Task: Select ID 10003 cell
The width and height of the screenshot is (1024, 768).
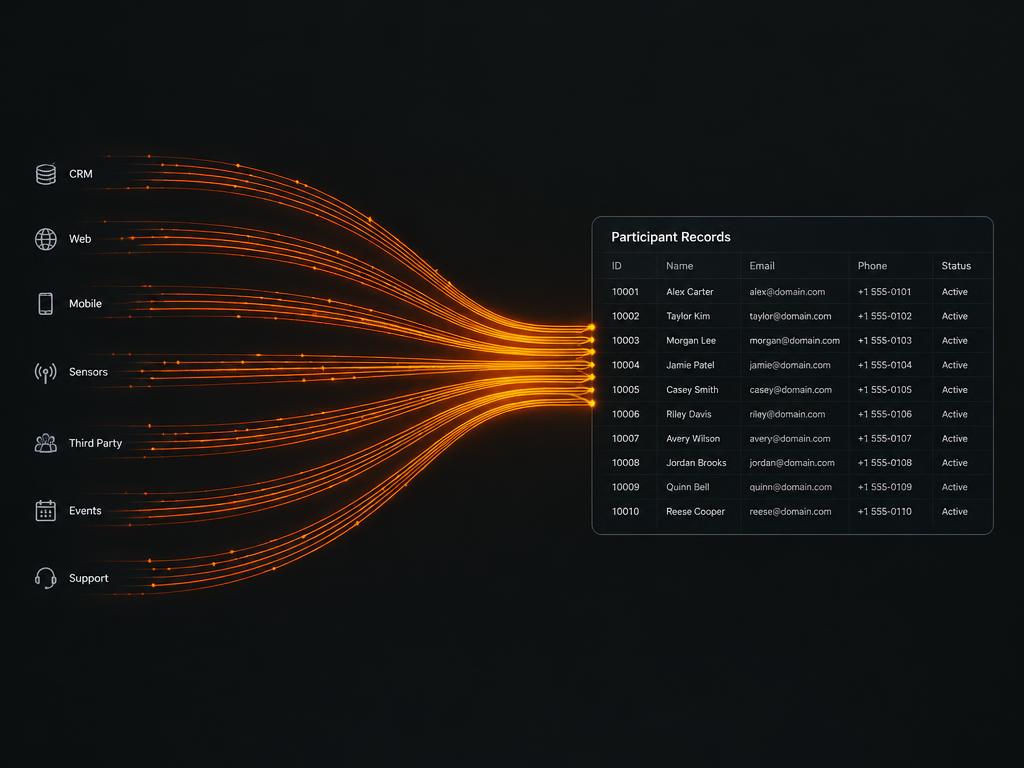Action: point(625,340)
